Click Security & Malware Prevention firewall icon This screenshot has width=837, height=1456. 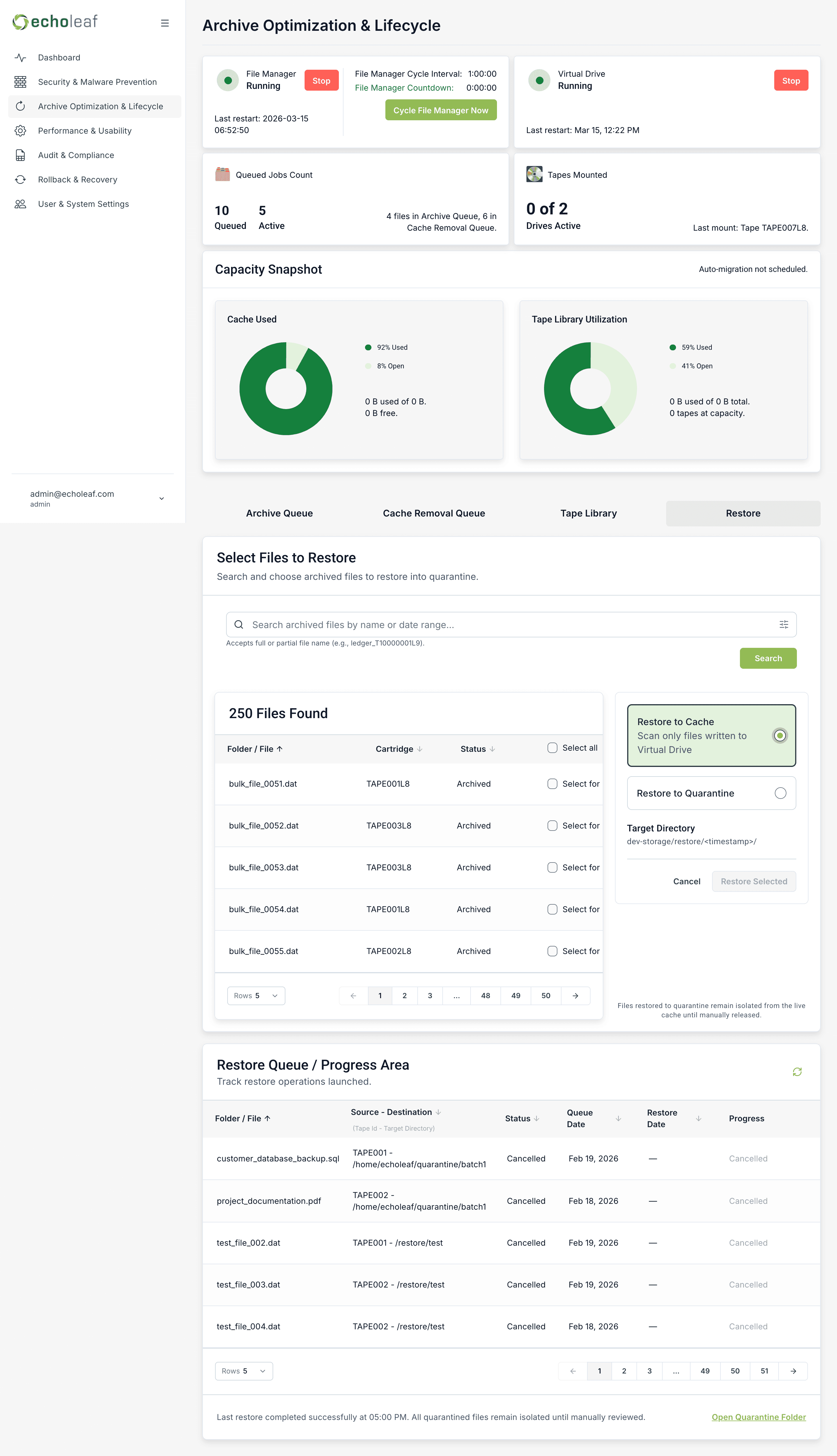(x=21, y=82)
